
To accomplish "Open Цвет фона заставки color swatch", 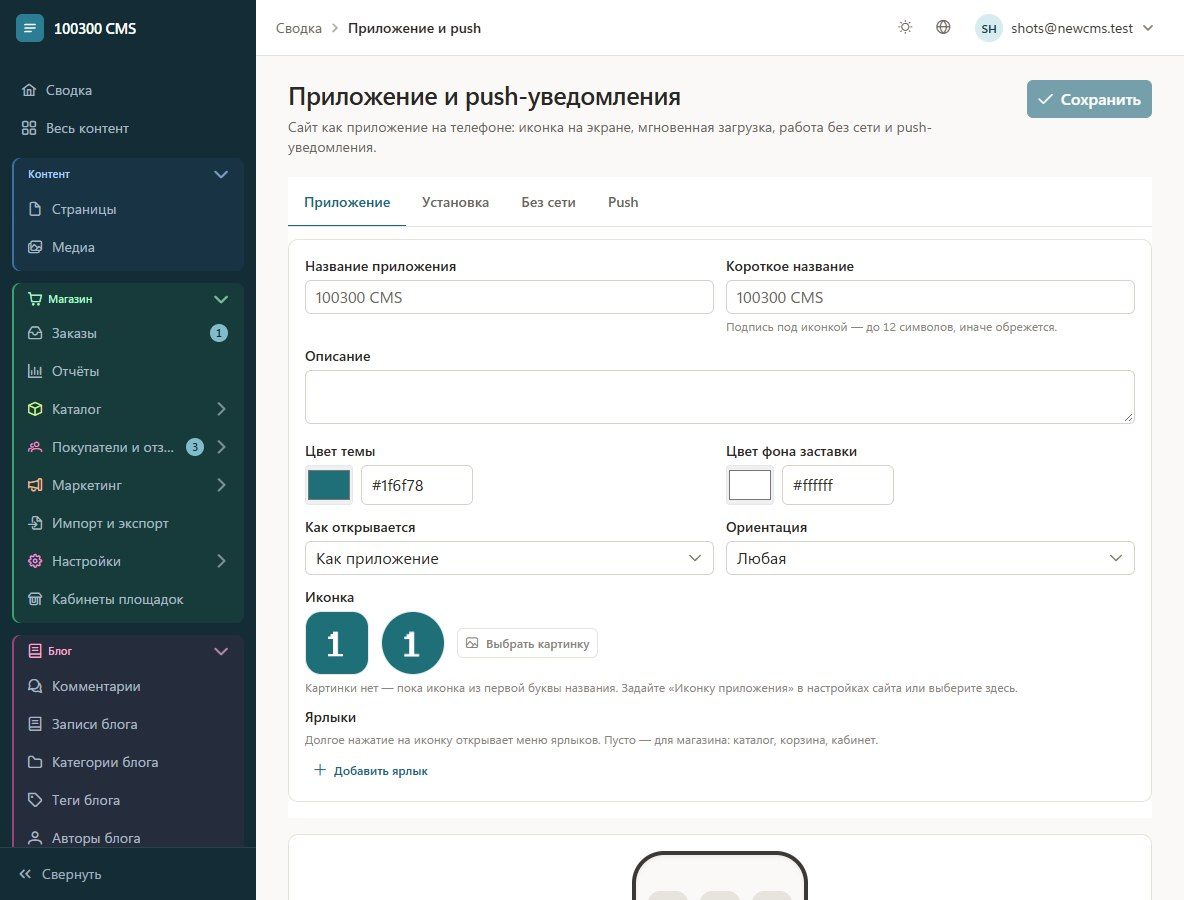I will click(750, 485).
